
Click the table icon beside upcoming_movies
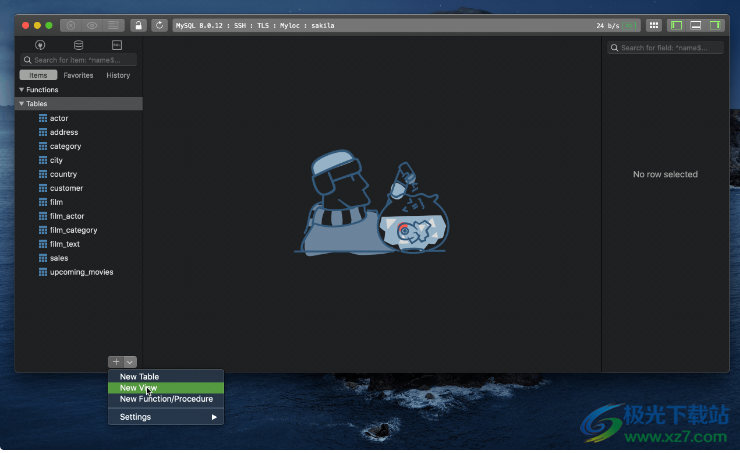(43, 272)
